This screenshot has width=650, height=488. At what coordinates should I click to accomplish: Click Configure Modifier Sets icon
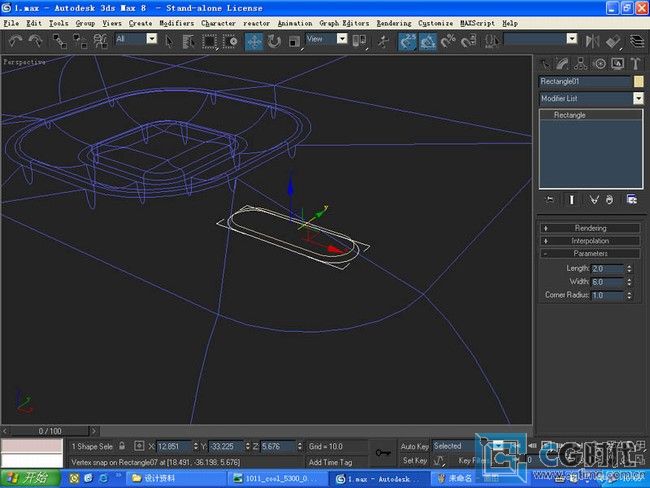(x=632, y=200)
